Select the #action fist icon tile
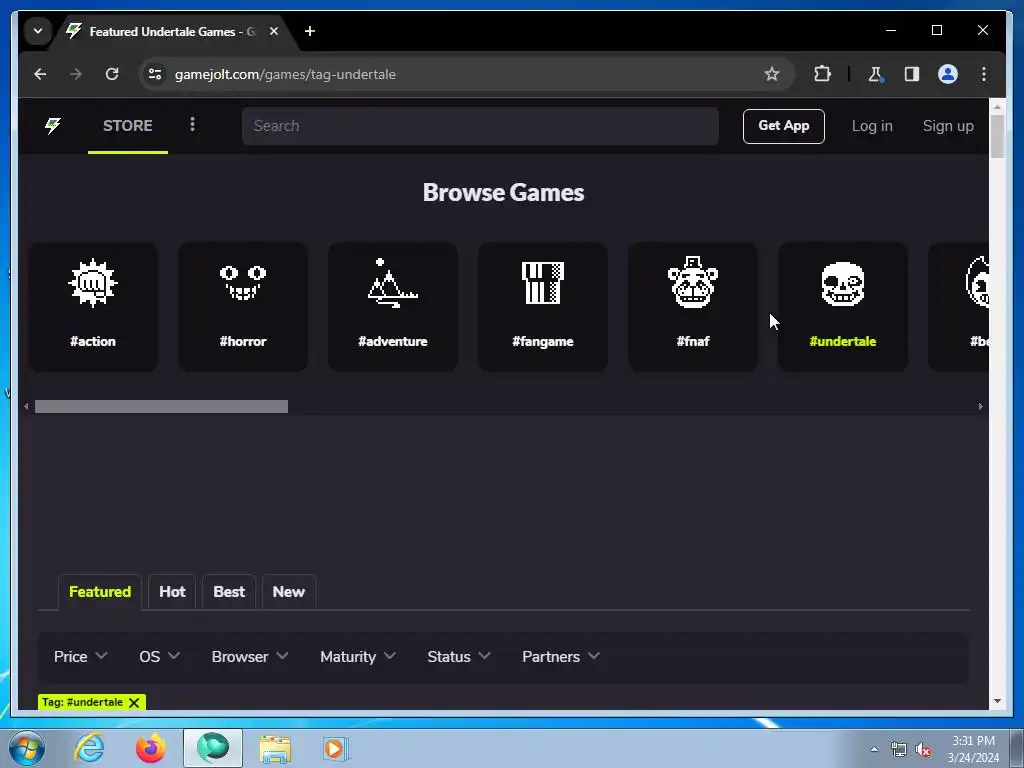This screenshot has height=768, width=1024. (93, 307)
